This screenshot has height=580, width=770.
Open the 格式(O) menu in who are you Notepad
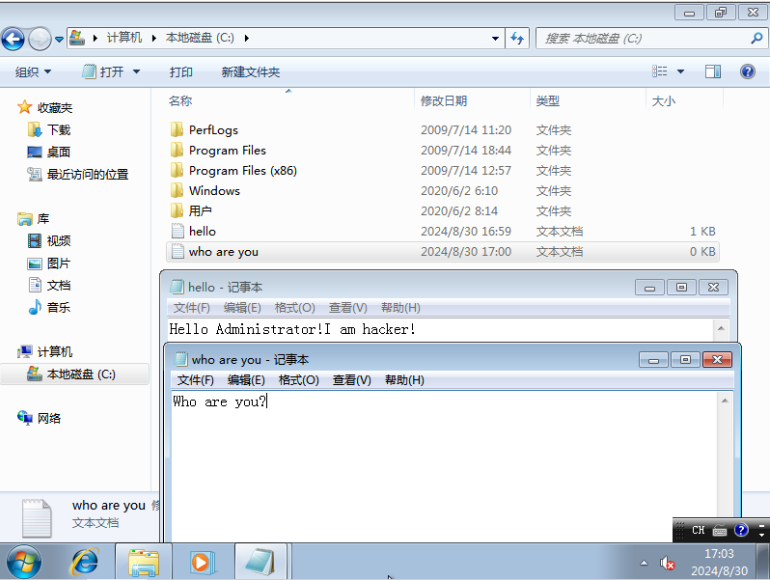coord(298,380)
